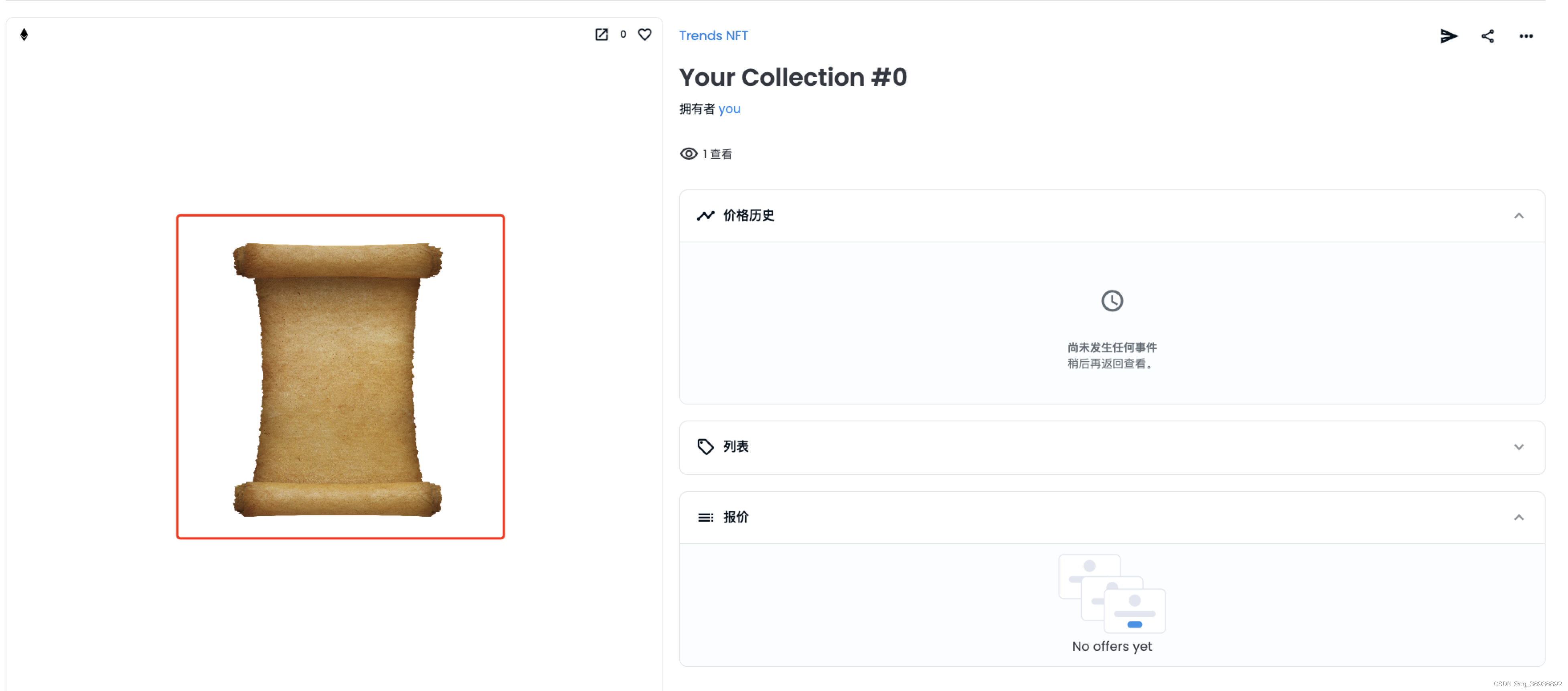Screen dimensions: 1568x691
Task: Open NFT image in new tab
Action: pos(601,34)
